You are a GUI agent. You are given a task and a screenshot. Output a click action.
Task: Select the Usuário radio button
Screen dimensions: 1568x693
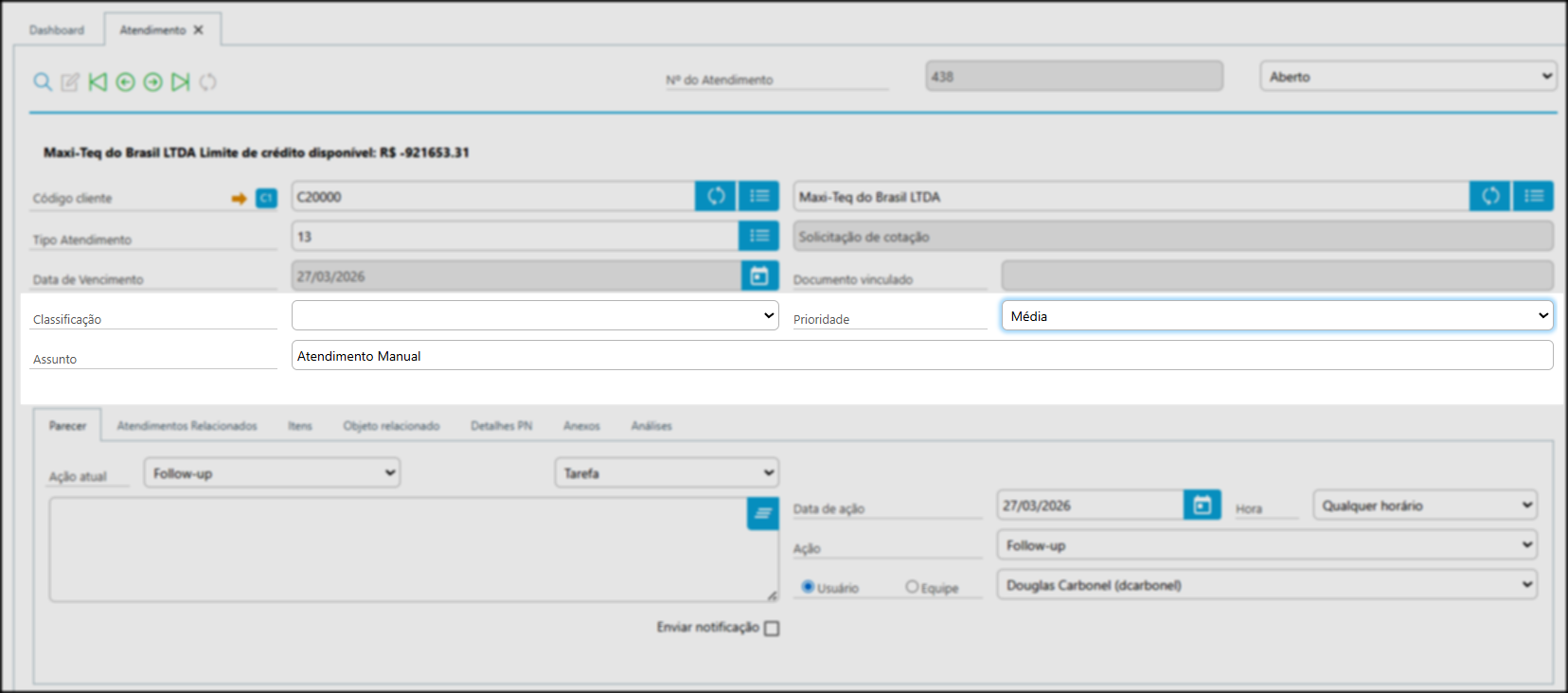click(808, 587)
